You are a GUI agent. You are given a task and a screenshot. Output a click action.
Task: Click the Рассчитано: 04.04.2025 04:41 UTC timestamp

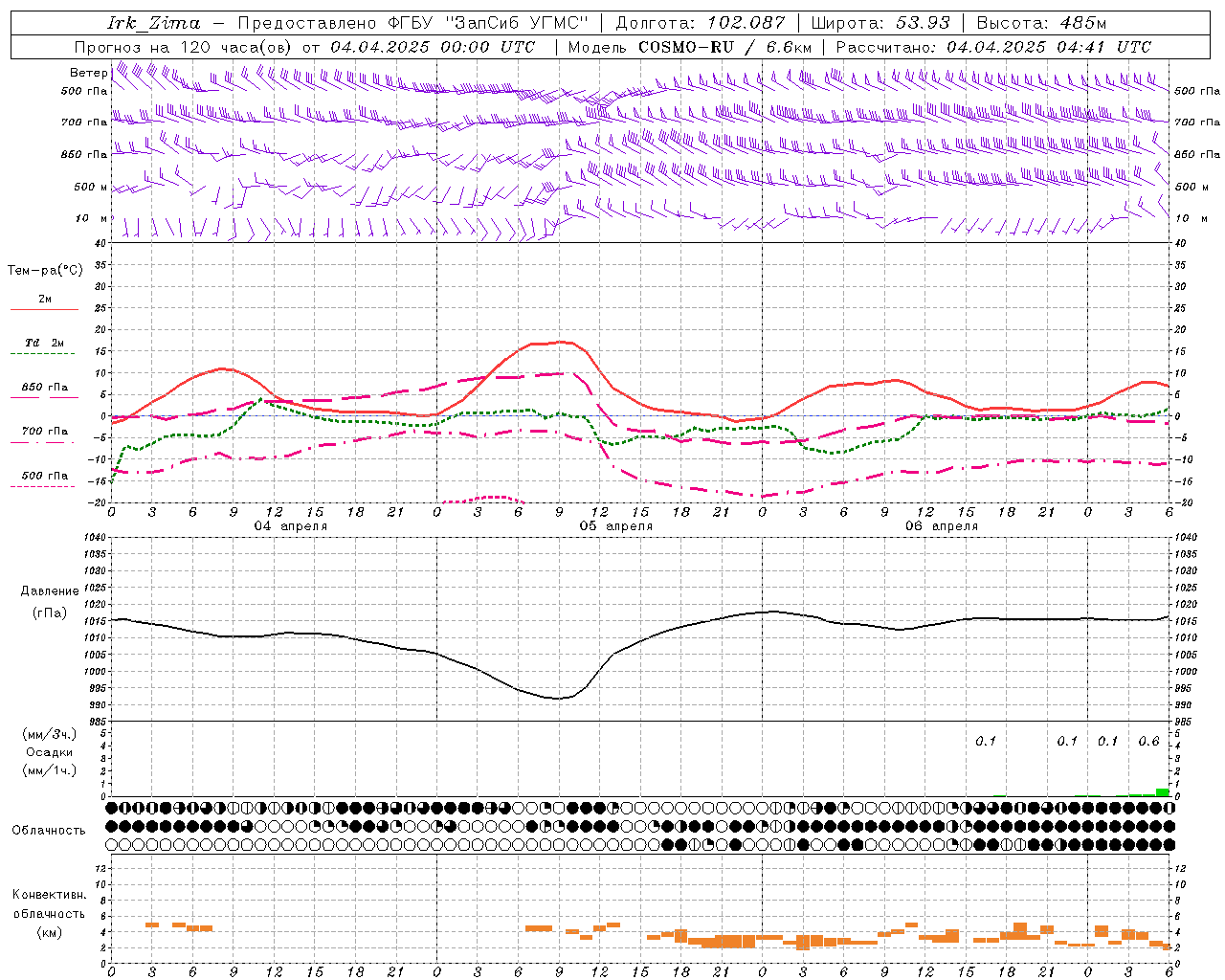[993, 47]
